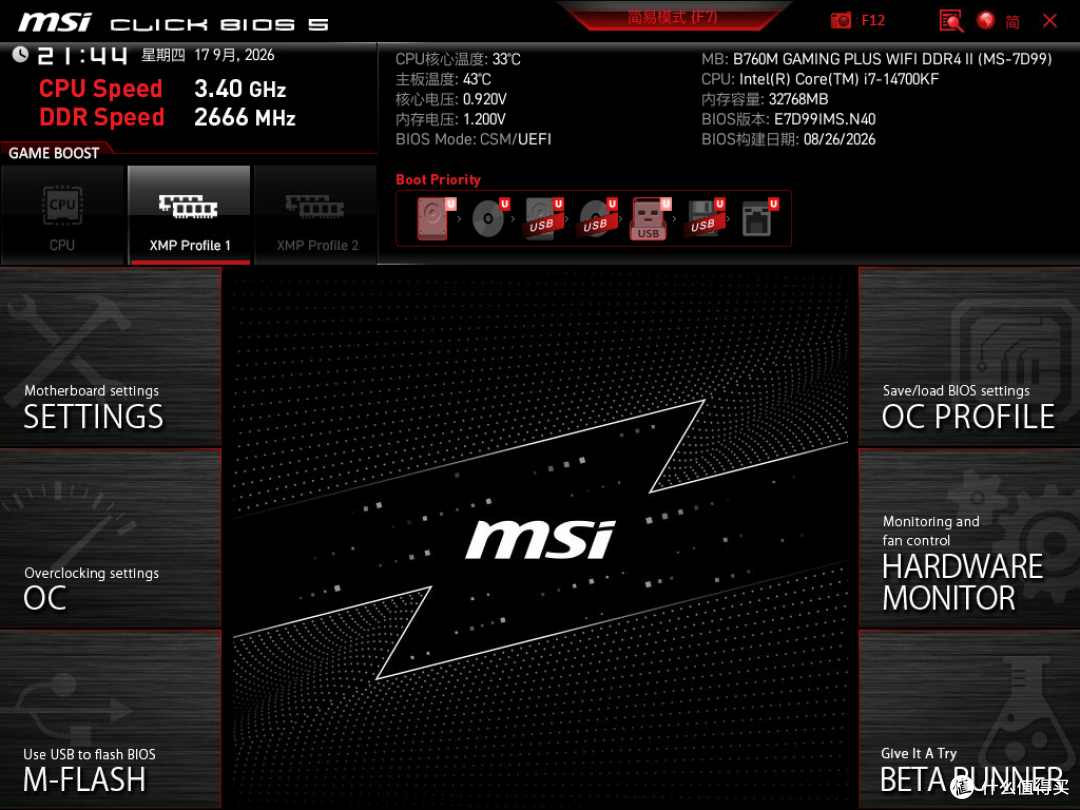The width and height of the screenshot is (1080, 810).
Task: Click the BIOS版本 E7D99IMS.N40 text
Action: [x=789, y=119]
